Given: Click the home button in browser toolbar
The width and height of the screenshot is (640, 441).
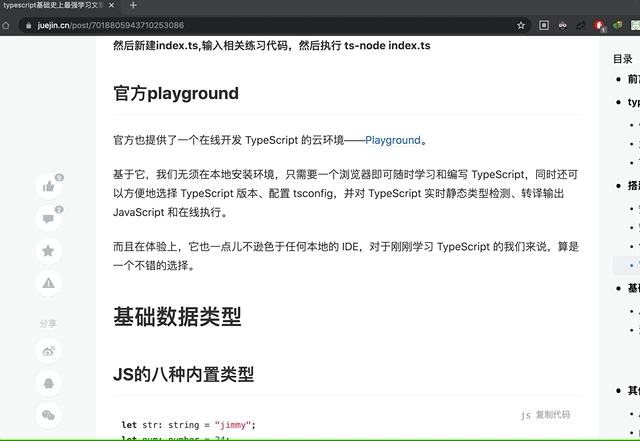Looking at the screenshot, I should [6, 25].
